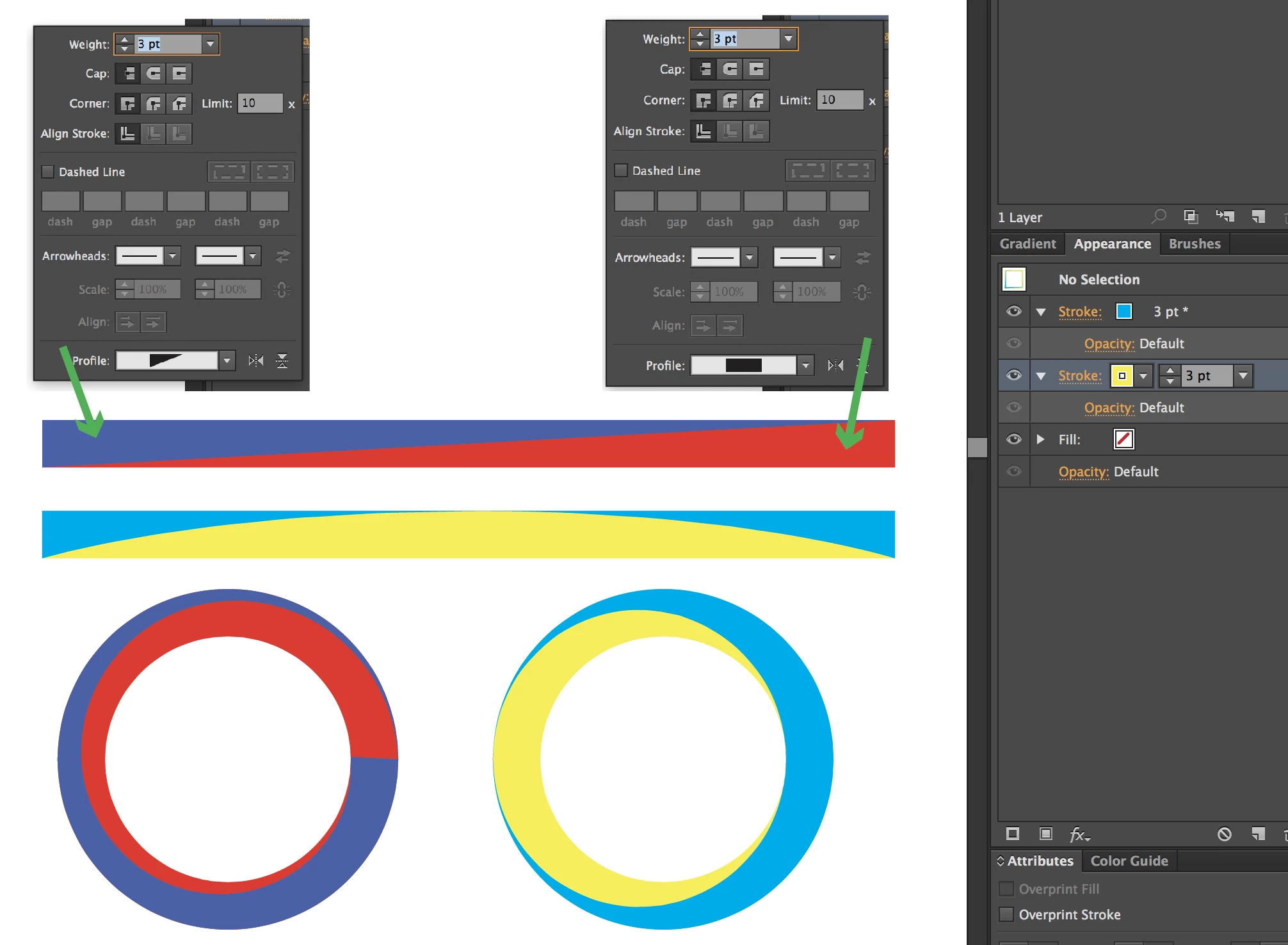Switch to the Color Guide tab
1288x945 pixels.
(1129, 861)
